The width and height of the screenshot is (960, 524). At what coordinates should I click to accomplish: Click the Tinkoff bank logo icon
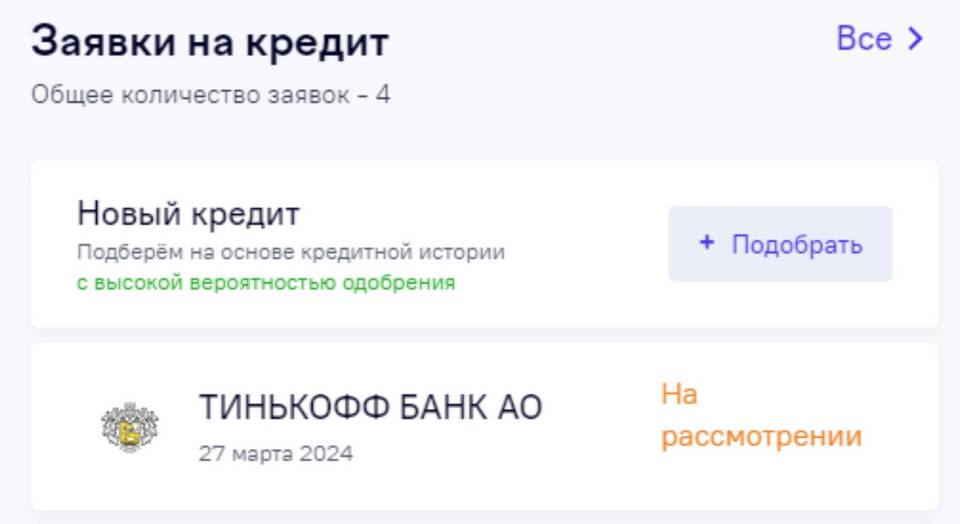coord(130,427)
